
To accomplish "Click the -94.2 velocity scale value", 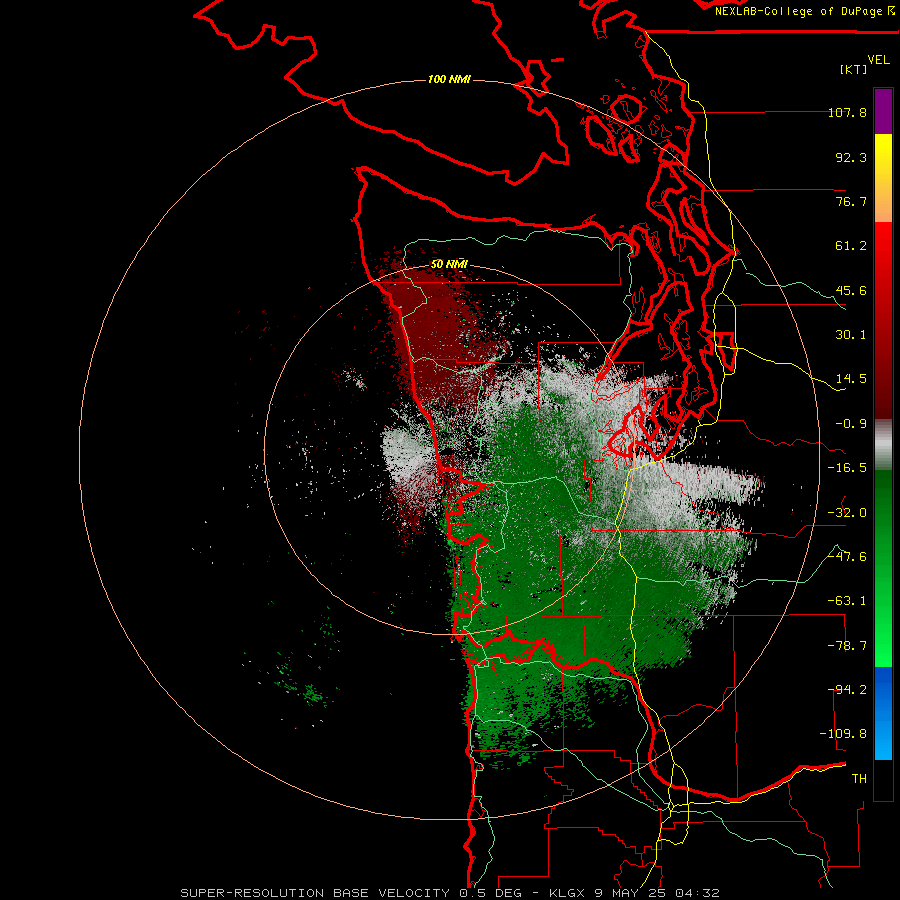I will click(847, 690).
